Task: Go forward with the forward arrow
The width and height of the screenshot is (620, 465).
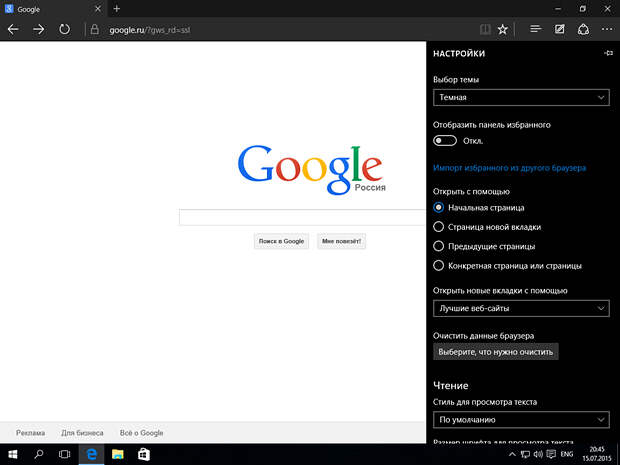Action: pos(38,29)
